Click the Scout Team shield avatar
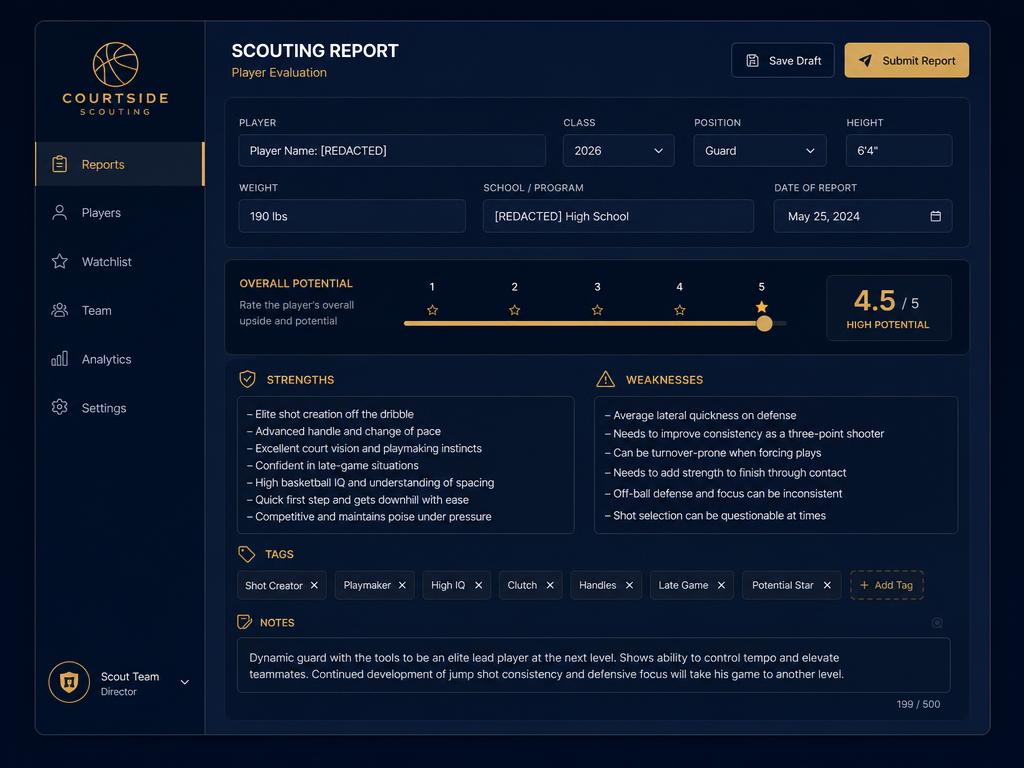This screenshot has width=1024, height=768. click(x=69, y=682)
